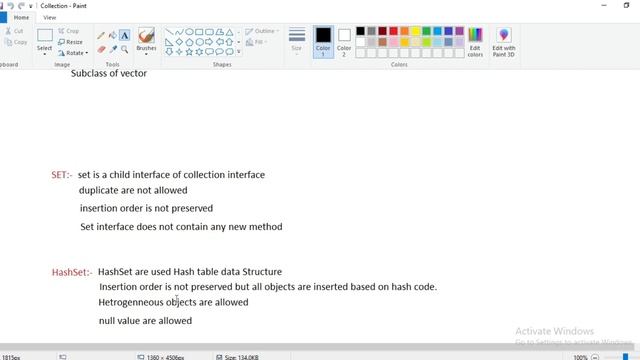
Task: Choose the Five-point star shape
Action: click(x=189, y=52)
